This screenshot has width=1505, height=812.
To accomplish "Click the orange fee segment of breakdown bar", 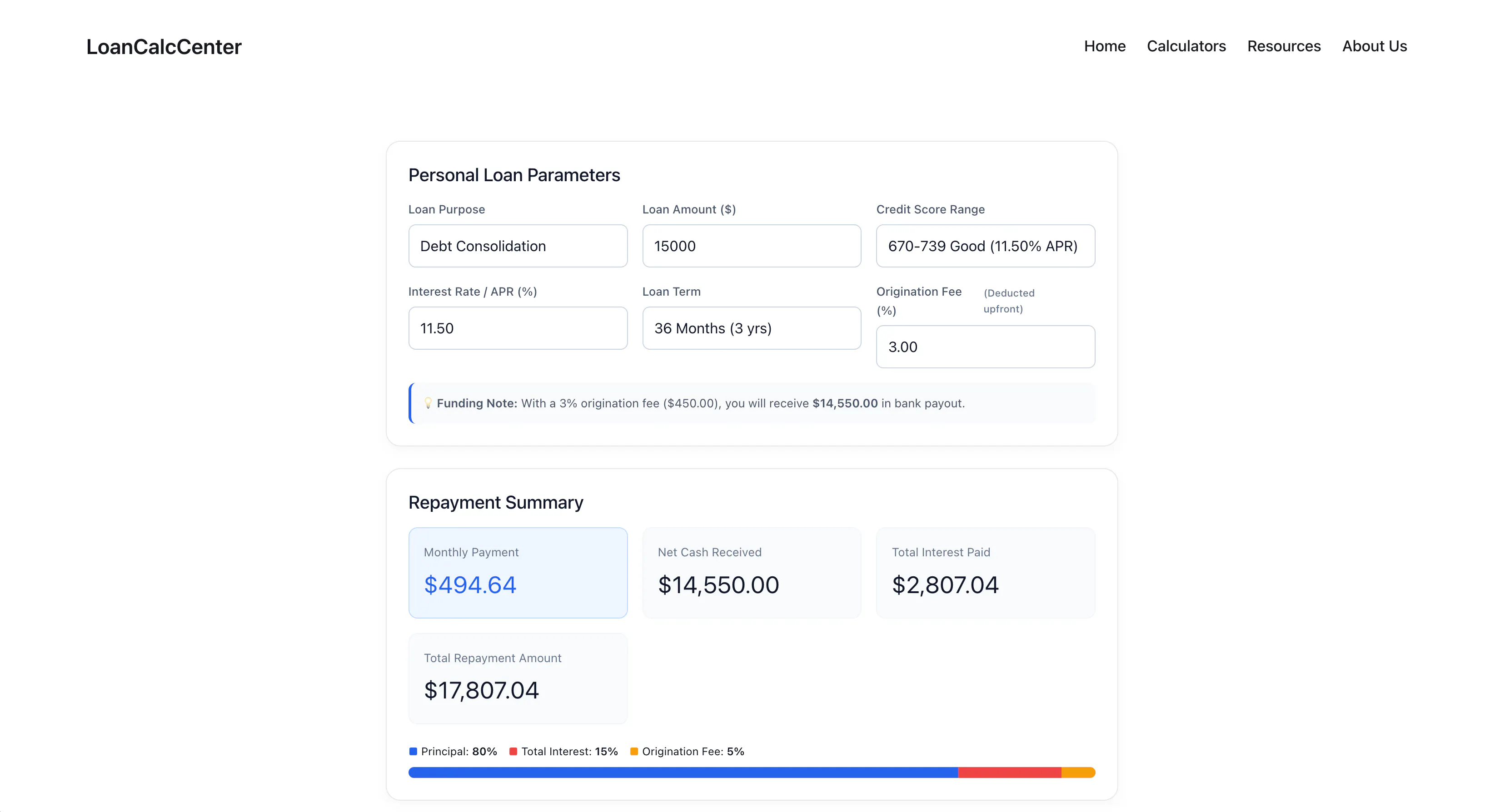I will (x=1078, y=772).
